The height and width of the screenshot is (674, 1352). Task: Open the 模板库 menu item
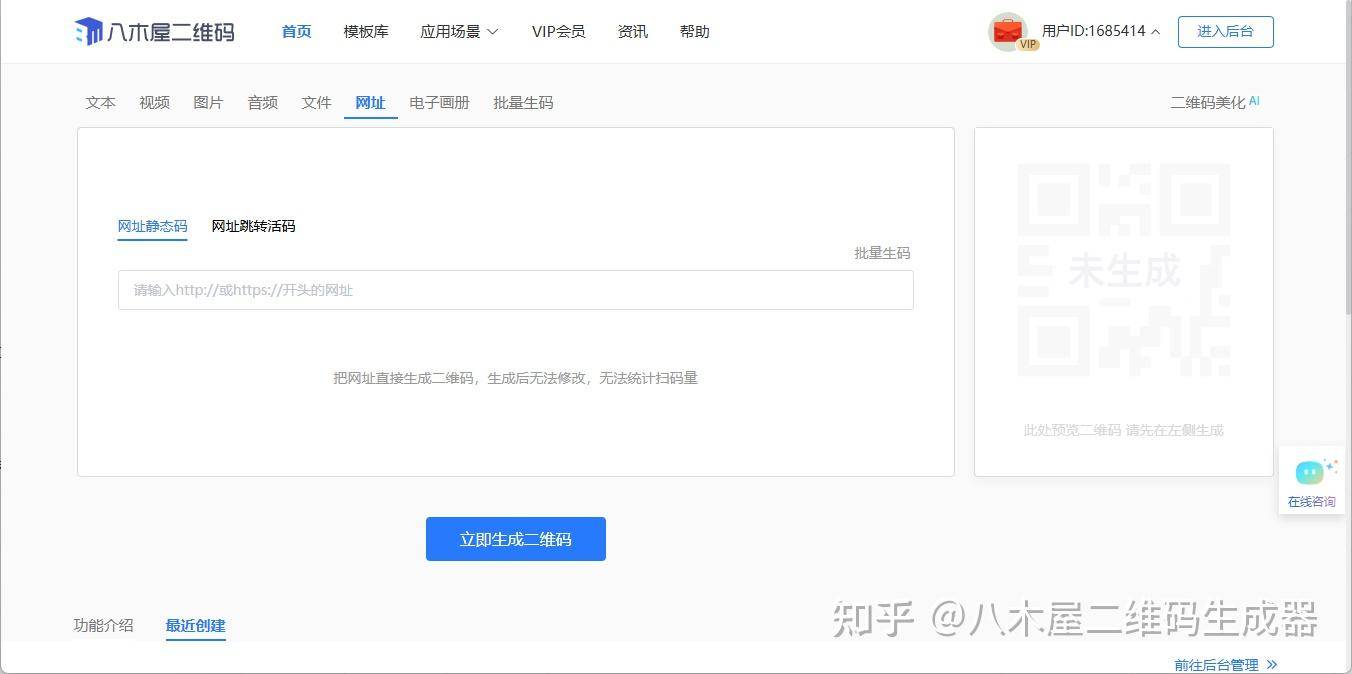[x=366, y=32]
